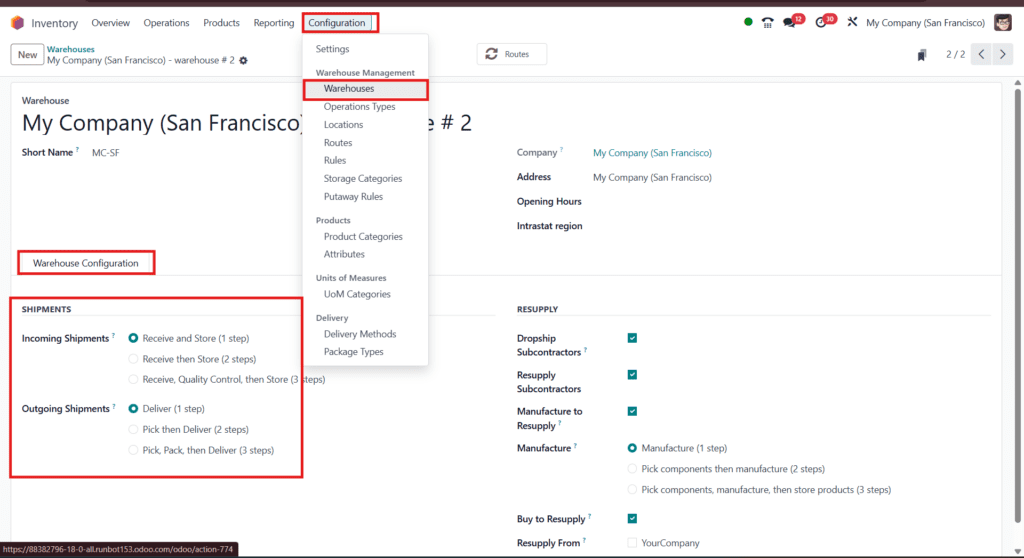Select Manufacture (1 step) option
Image resolution: width=1024 pixels, height=558 pixels.
pos(632,448)
